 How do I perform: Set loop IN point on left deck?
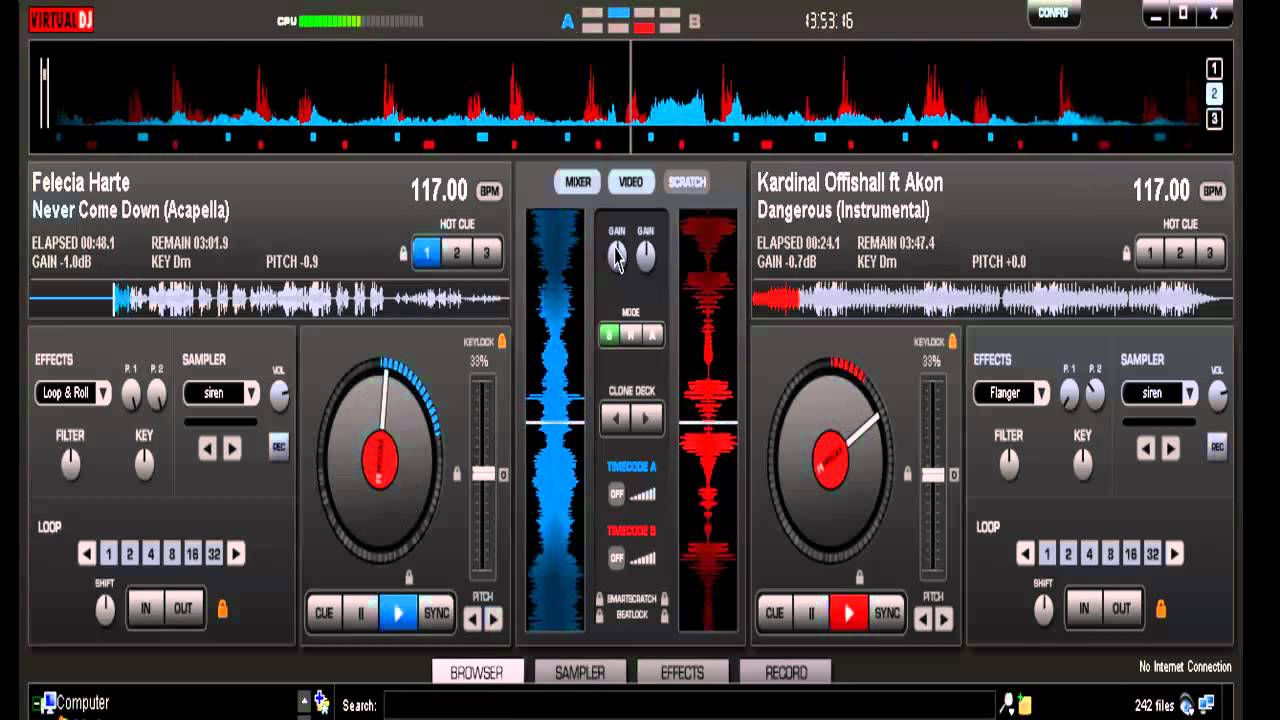pos(146,608)
